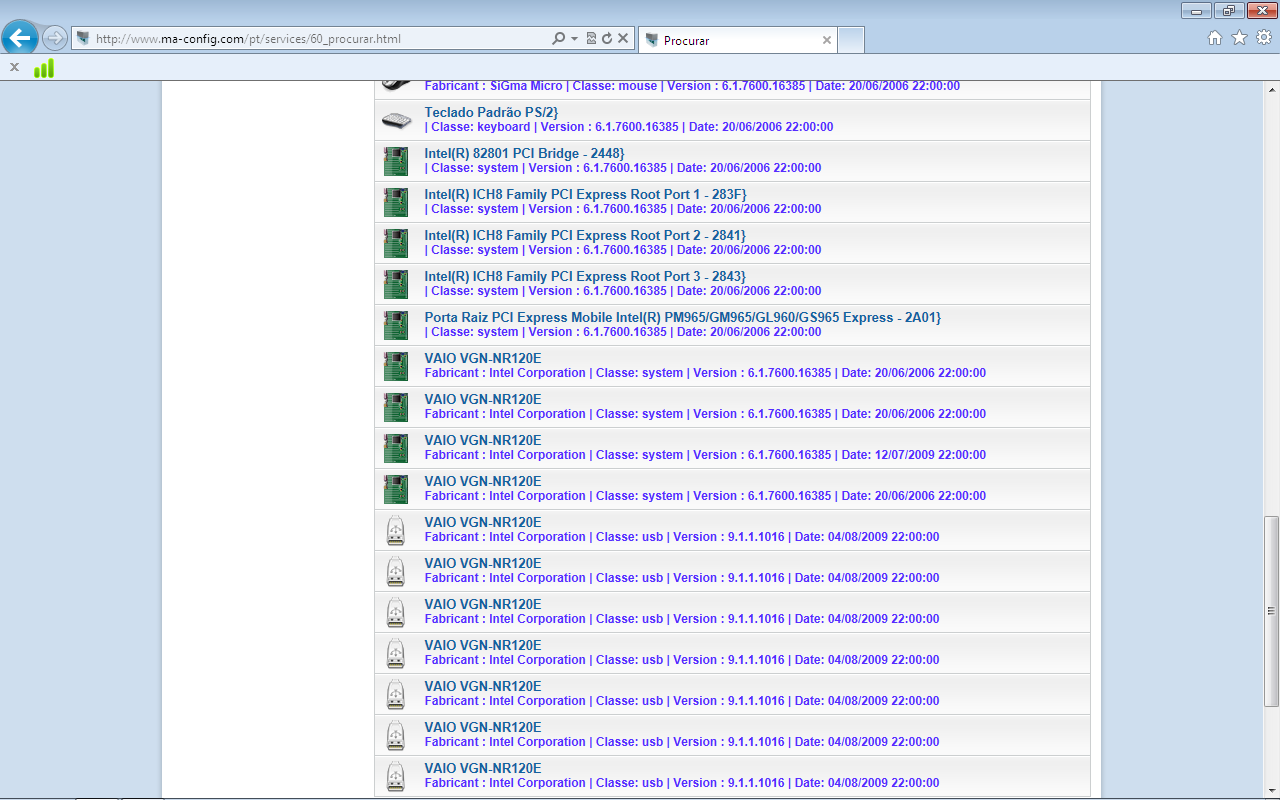1280x800 pixels.
Task: Close the toolbar with the small x
Action: pos(14,67)
